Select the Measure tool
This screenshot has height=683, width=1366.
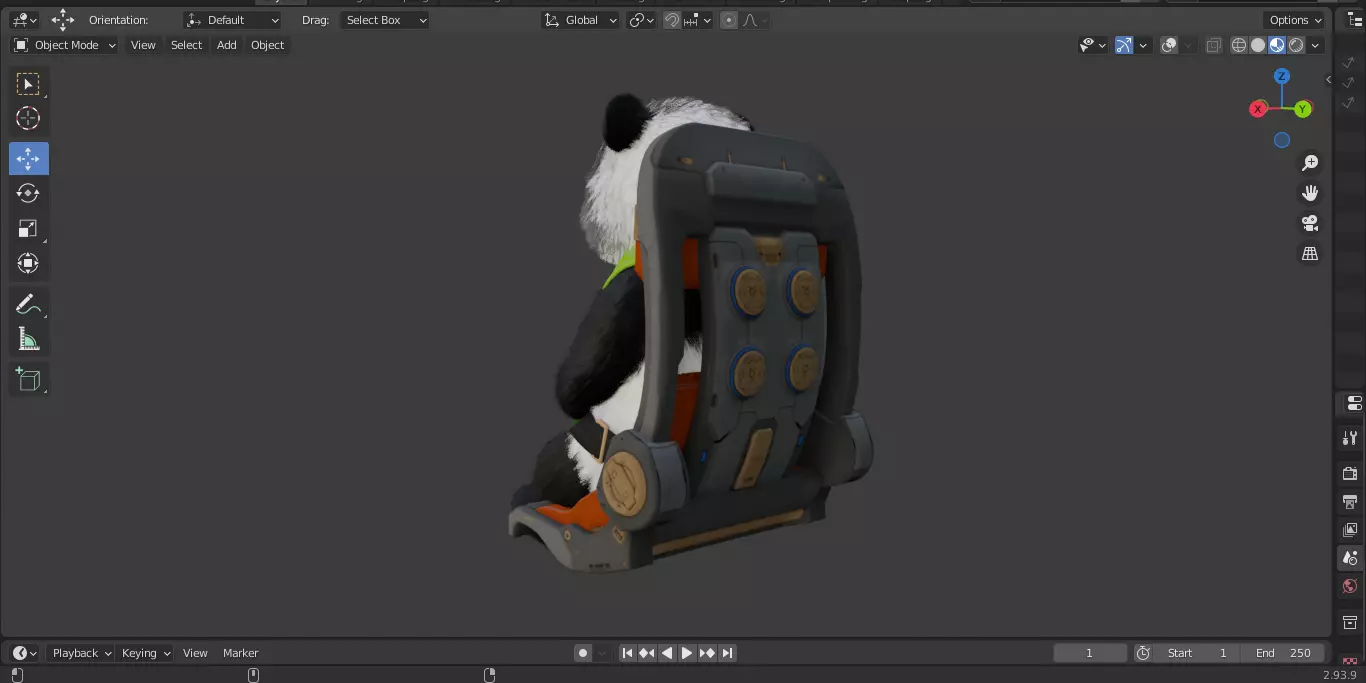tap(28, 339)
